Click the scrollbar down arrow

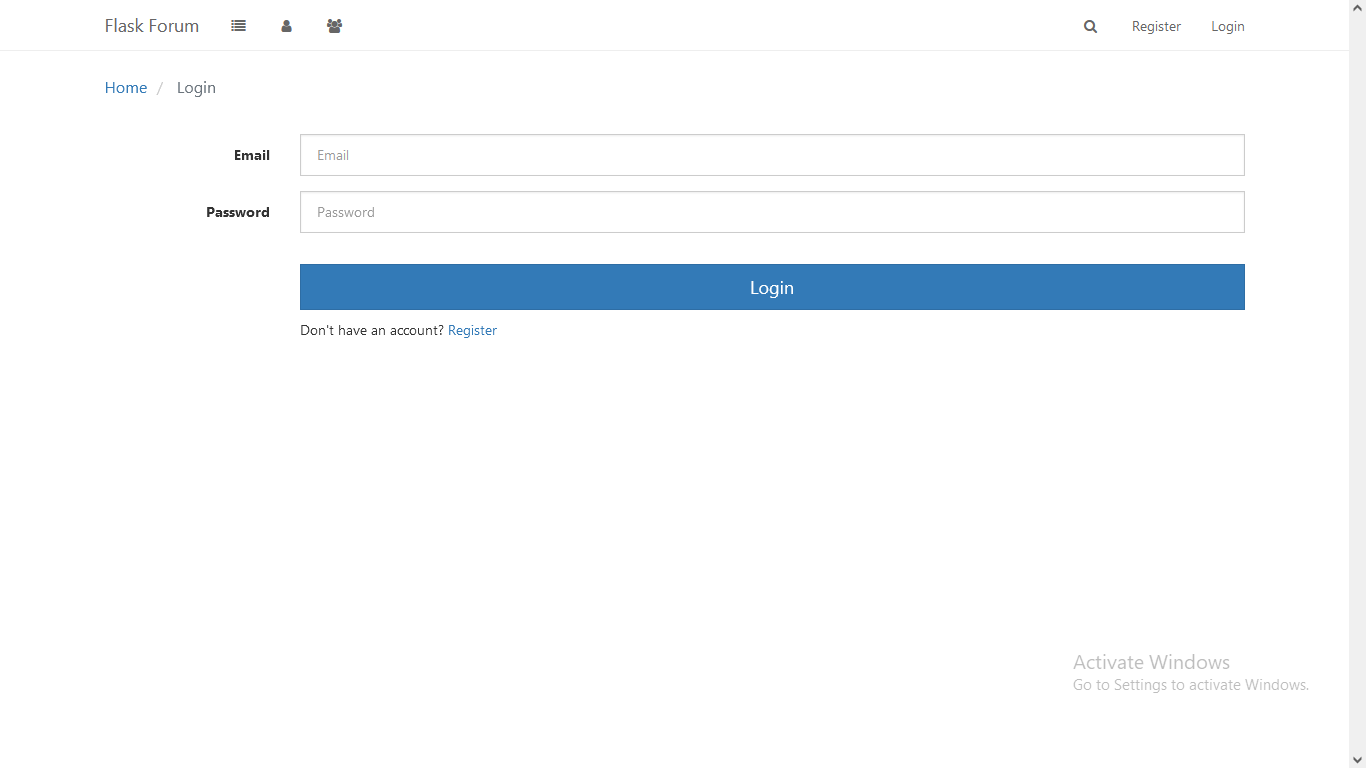(1357, 760)
